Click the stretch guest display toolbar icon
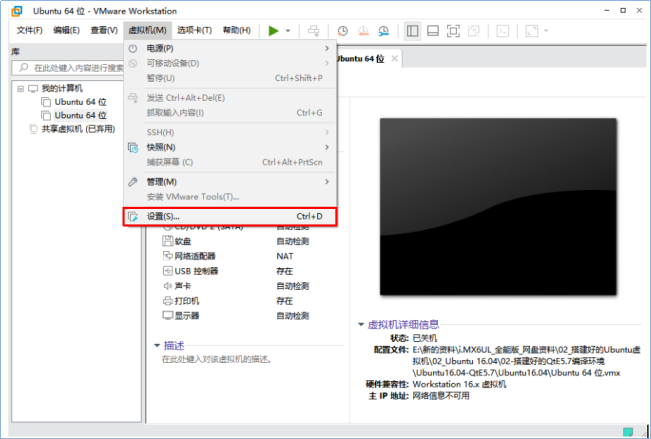Image resolution: width=651 pixels, height=439 pixels. (532, 31)
